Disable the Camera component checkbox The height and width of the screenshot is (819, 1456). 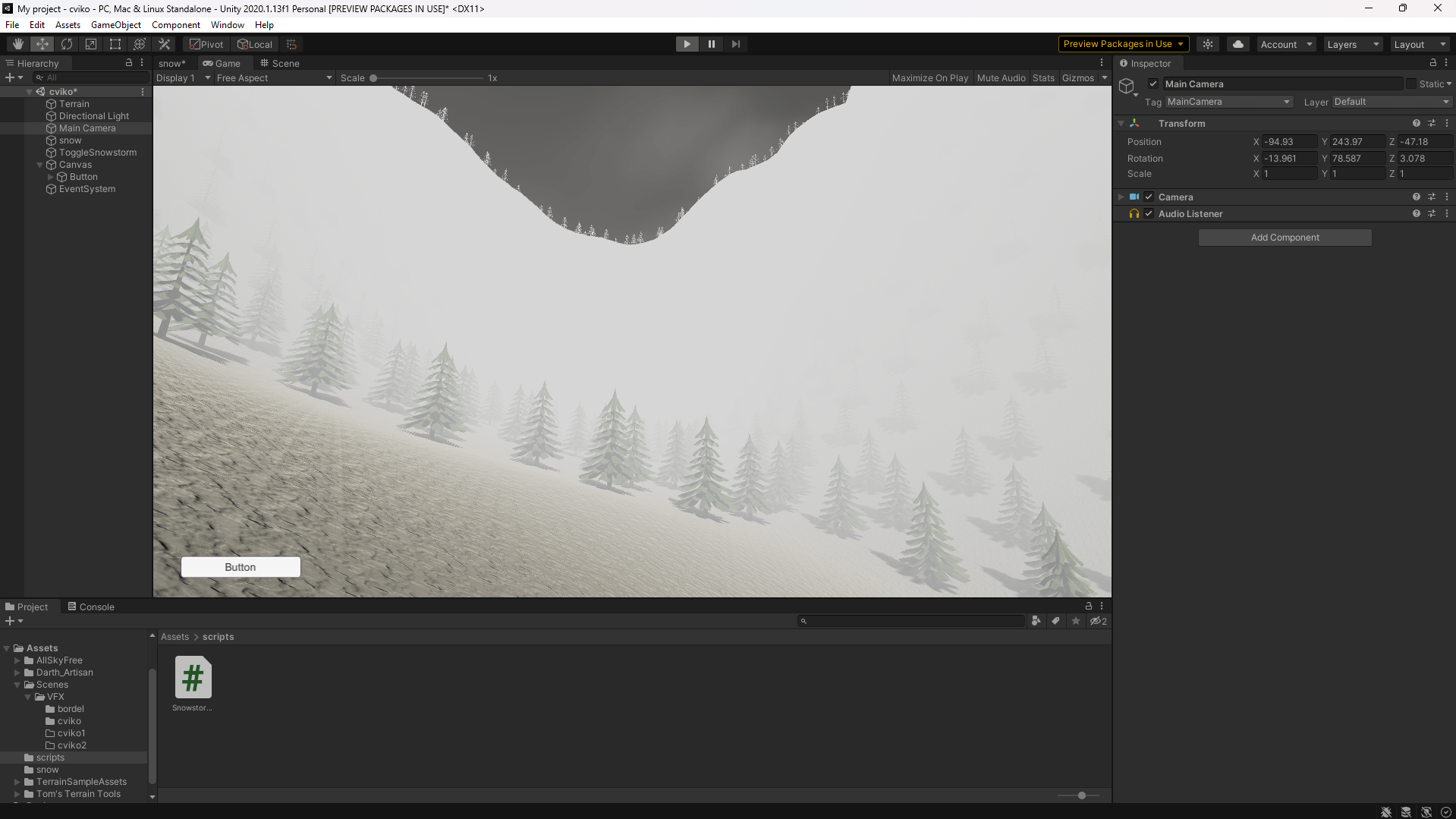point(1149,197)
